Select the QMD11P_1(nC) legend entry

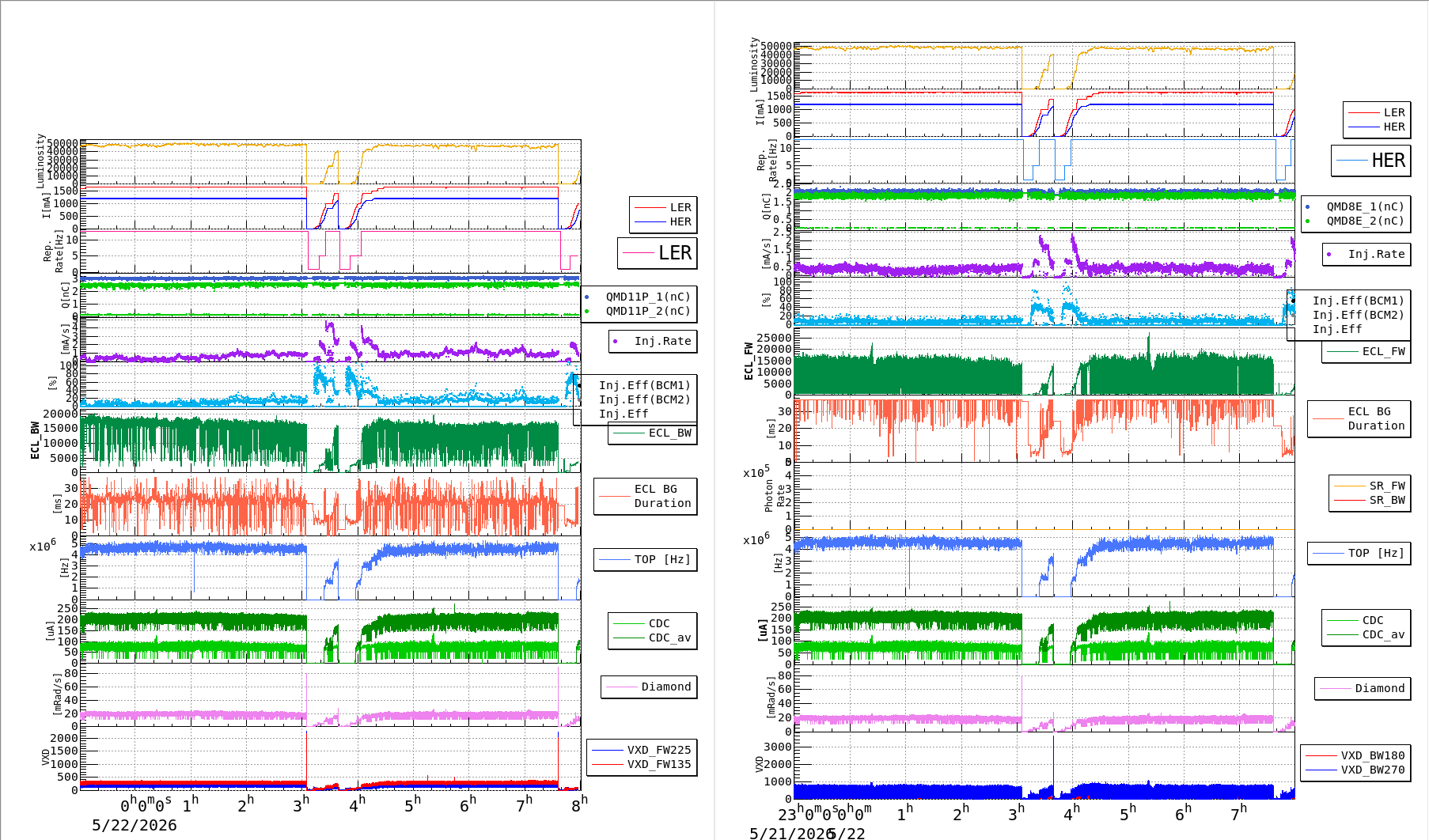[639, 297]
